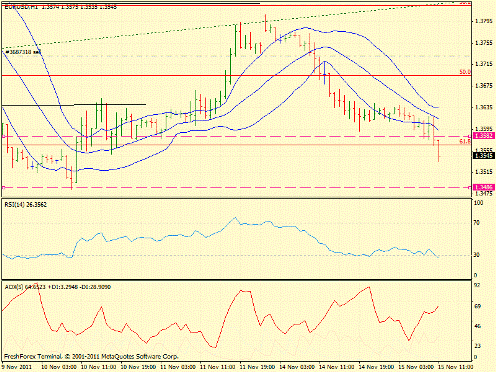
Task: Click the 15 Nov 11:00 time label
Action: click(456, 367)
